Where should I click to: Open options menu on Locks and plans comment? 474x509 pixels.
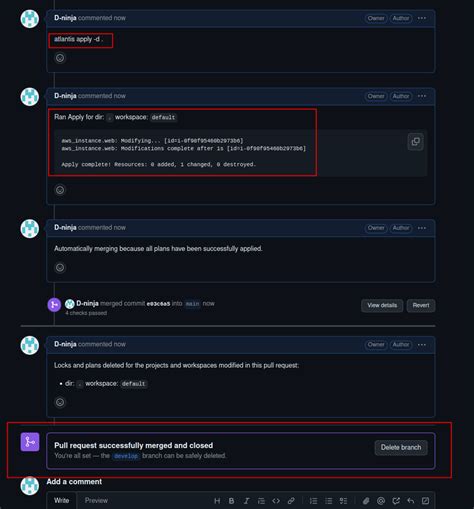pos(422,344)
